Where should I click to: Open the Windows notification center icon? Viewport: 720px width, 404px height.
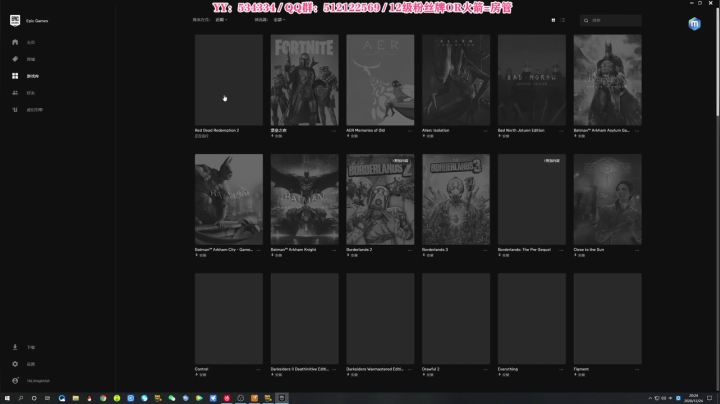click(709, 398)
